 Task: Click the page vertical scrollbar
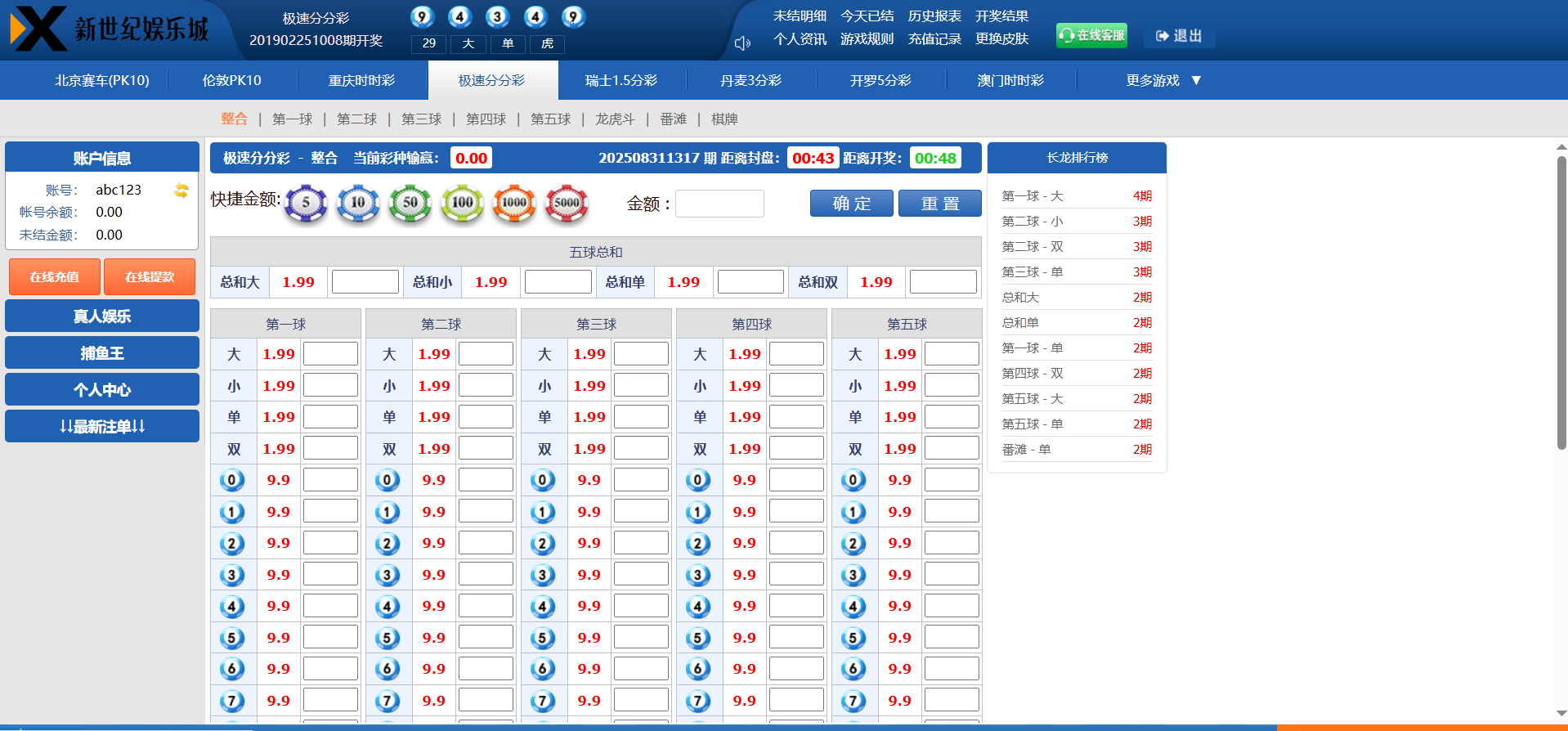[1561, 303]
